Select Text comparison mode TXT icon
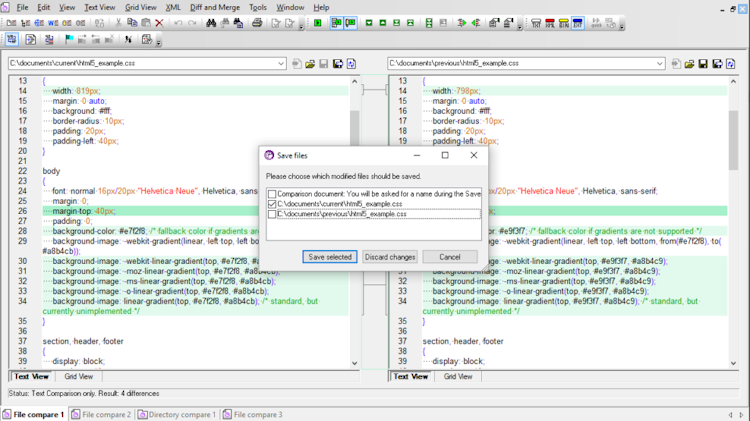This screenshot has height=421, width=750. [536, 23]
